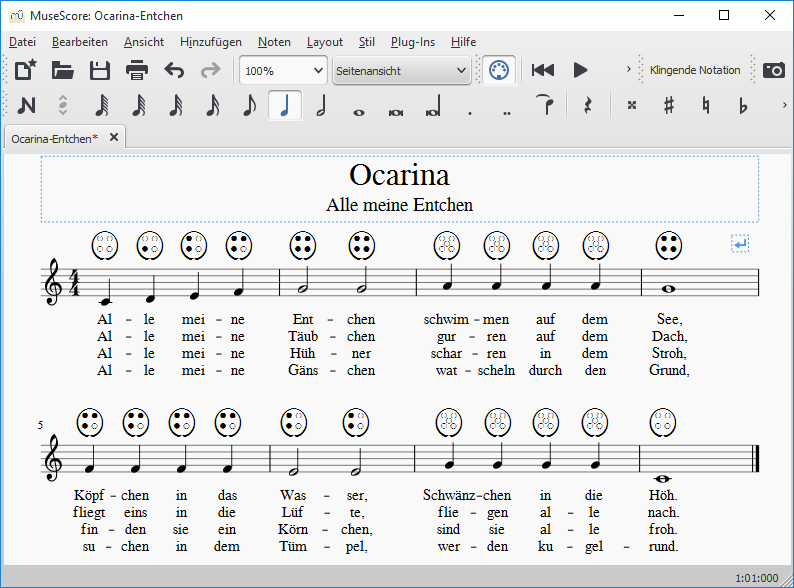The width and height of the screenshot is (794, 588).
Task: Close the Ocarina-Entchen tab
Action: pos(114,137)
